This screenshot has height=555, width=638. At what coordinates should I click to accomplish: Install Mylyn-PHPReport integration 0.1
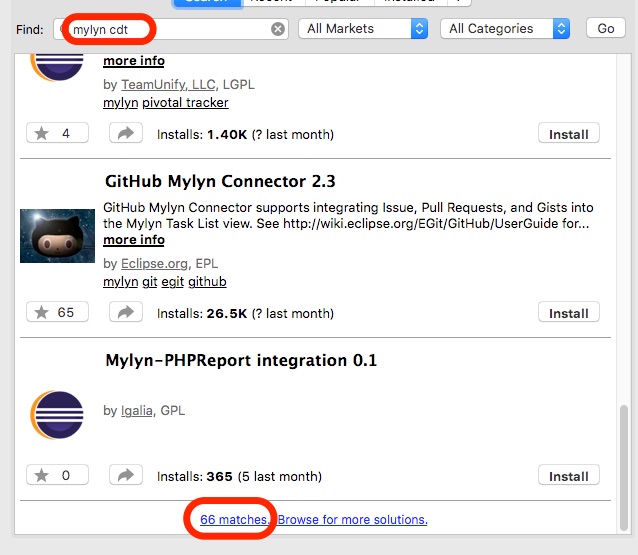(x=568, y=476)
